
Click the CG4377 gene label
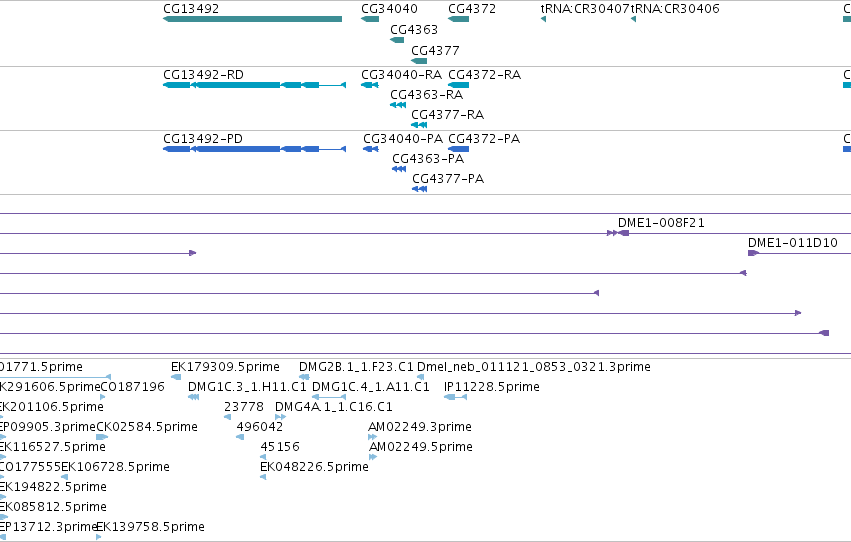[x=435, y=50]
